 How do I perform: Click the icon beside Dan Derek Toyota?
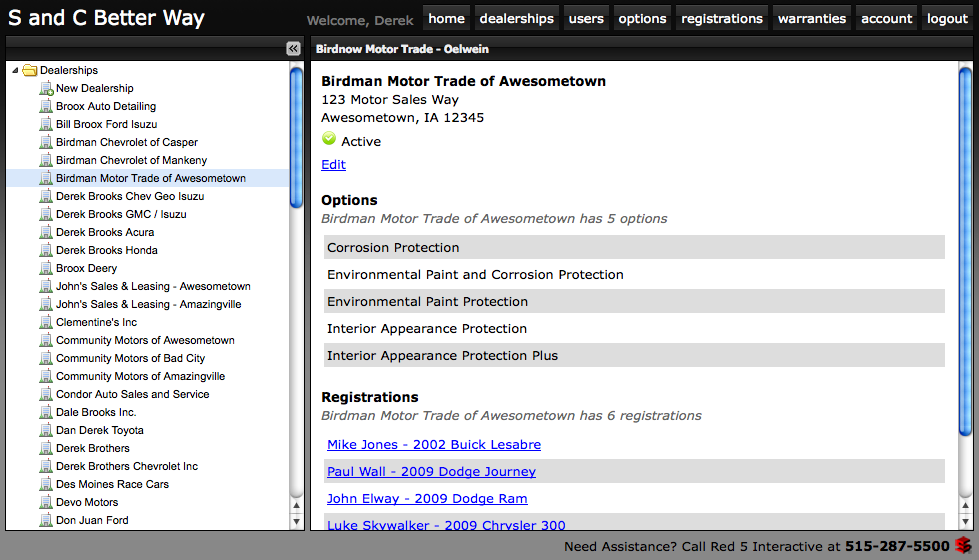tap(45, 431)
